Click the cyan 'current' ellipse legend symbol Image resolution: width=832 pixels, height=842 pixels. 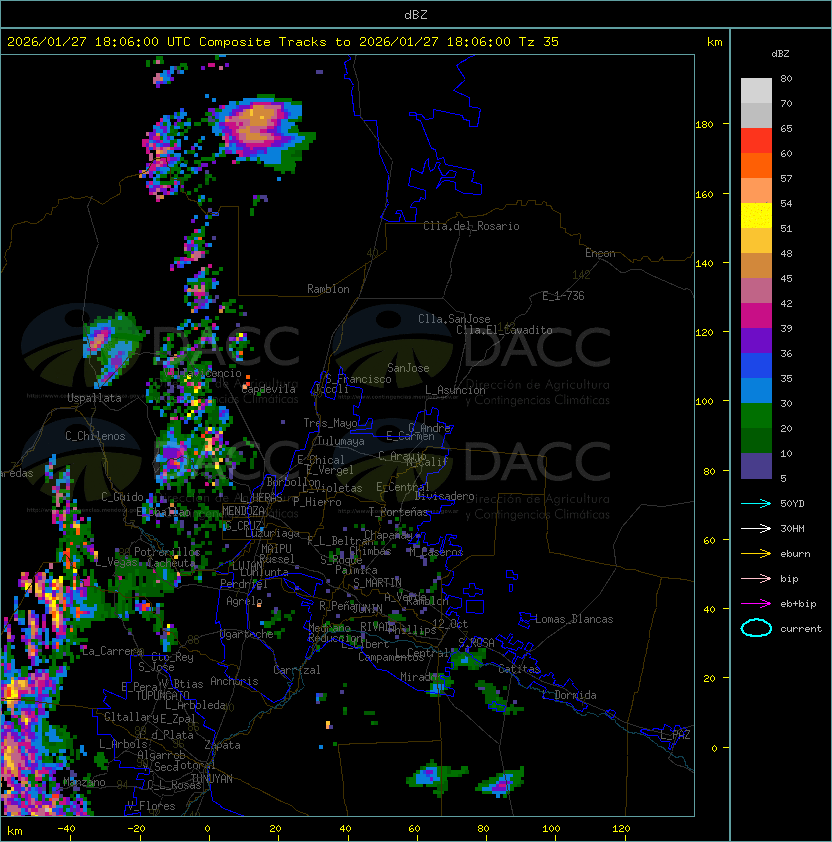click(756, 628)
